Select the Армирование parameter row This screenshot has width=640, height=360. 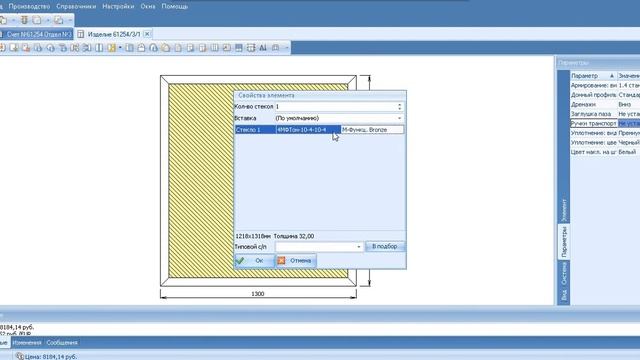[x=605, y=85]
